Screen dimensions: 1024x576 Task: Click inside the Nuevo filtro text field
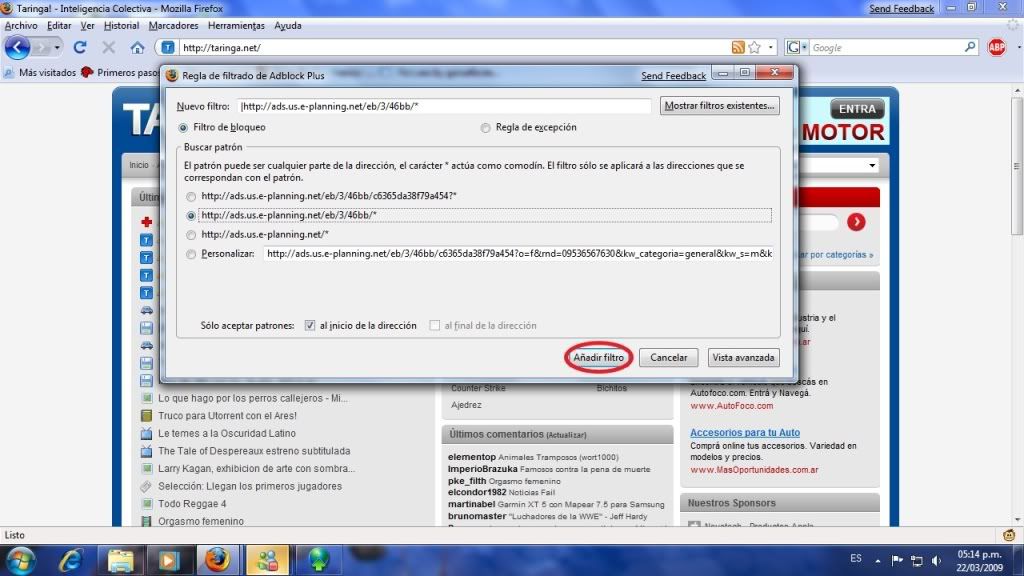coord(444,106)
